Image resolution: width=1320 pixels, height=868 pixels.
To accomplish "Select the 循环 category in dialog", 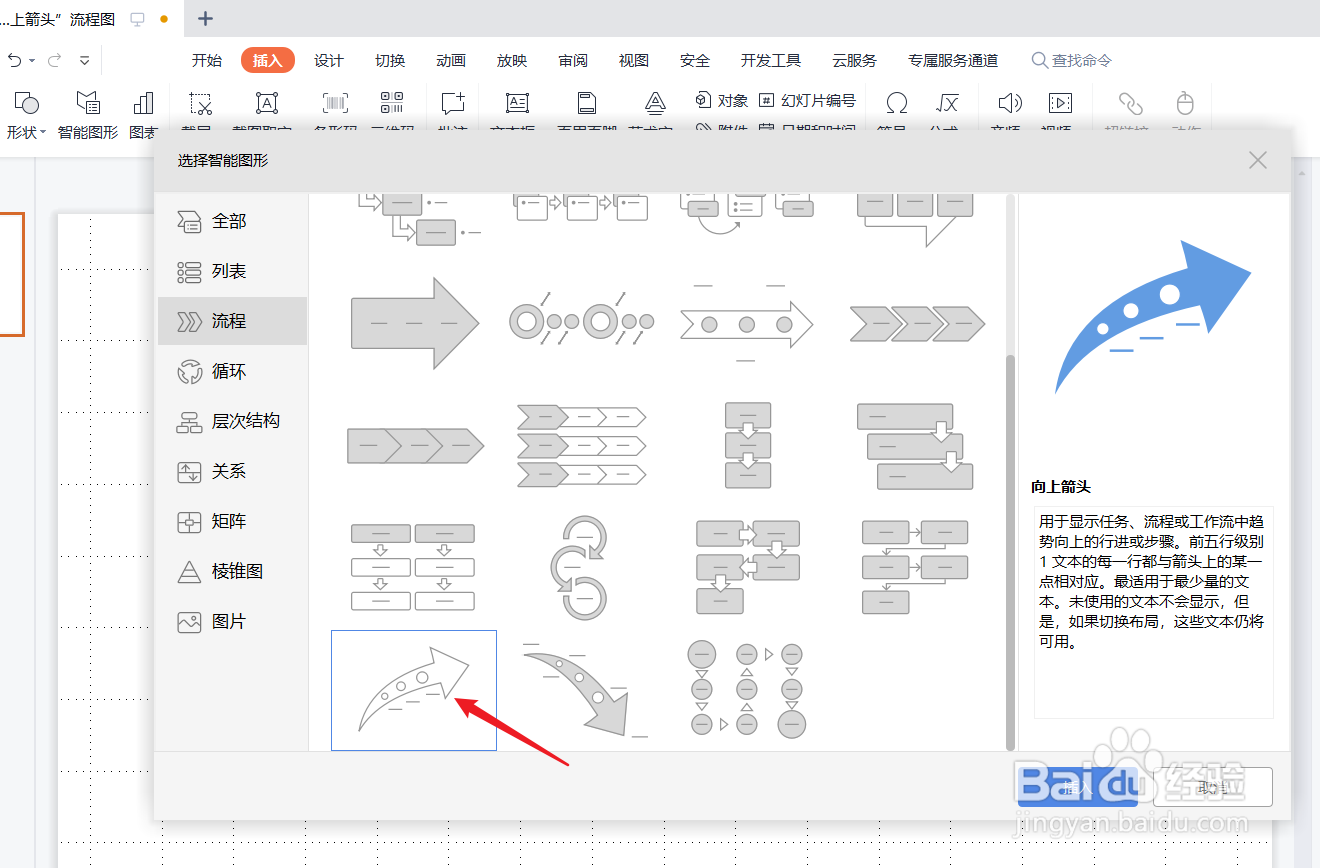I will (x=232, y=371).
